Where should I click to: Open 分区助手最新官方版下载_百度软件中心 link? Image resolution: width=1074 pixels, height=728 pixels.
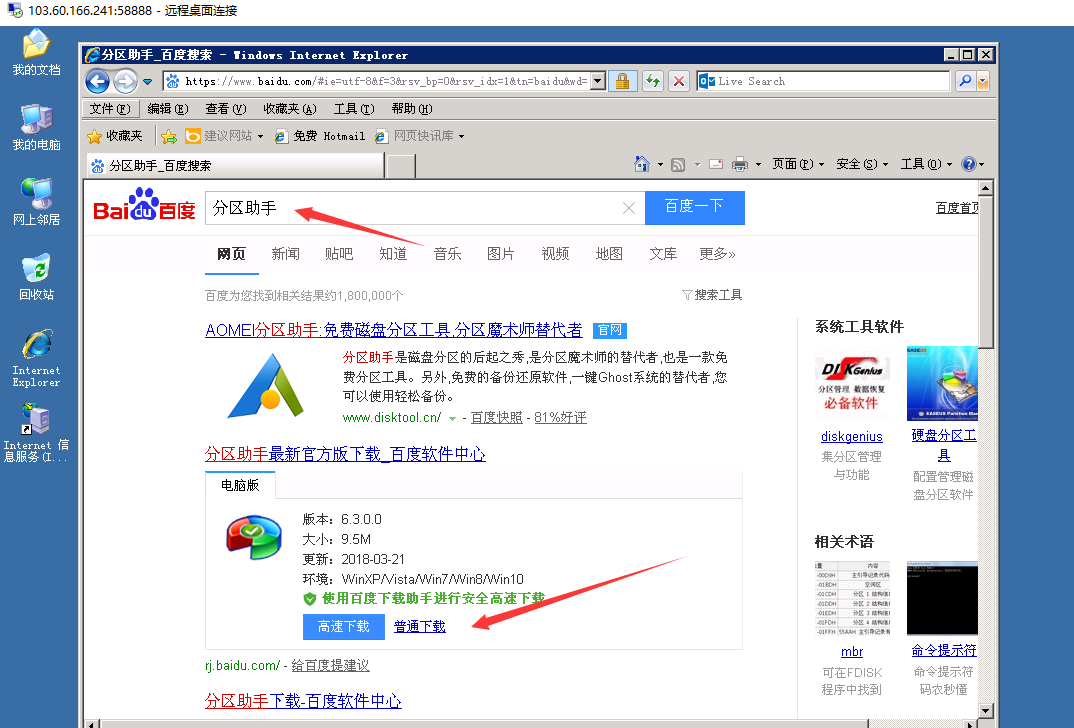tap(345, 454)
